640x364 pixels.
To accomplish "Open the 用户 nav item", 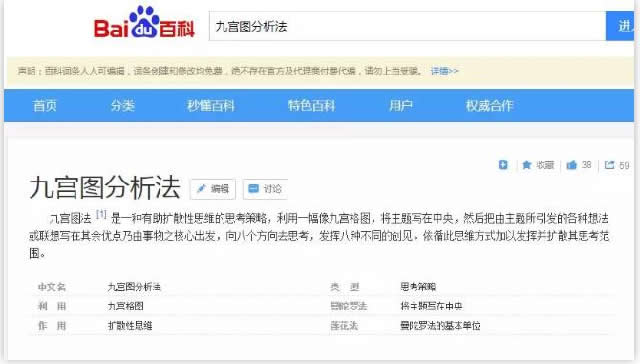I will [400, 106].
